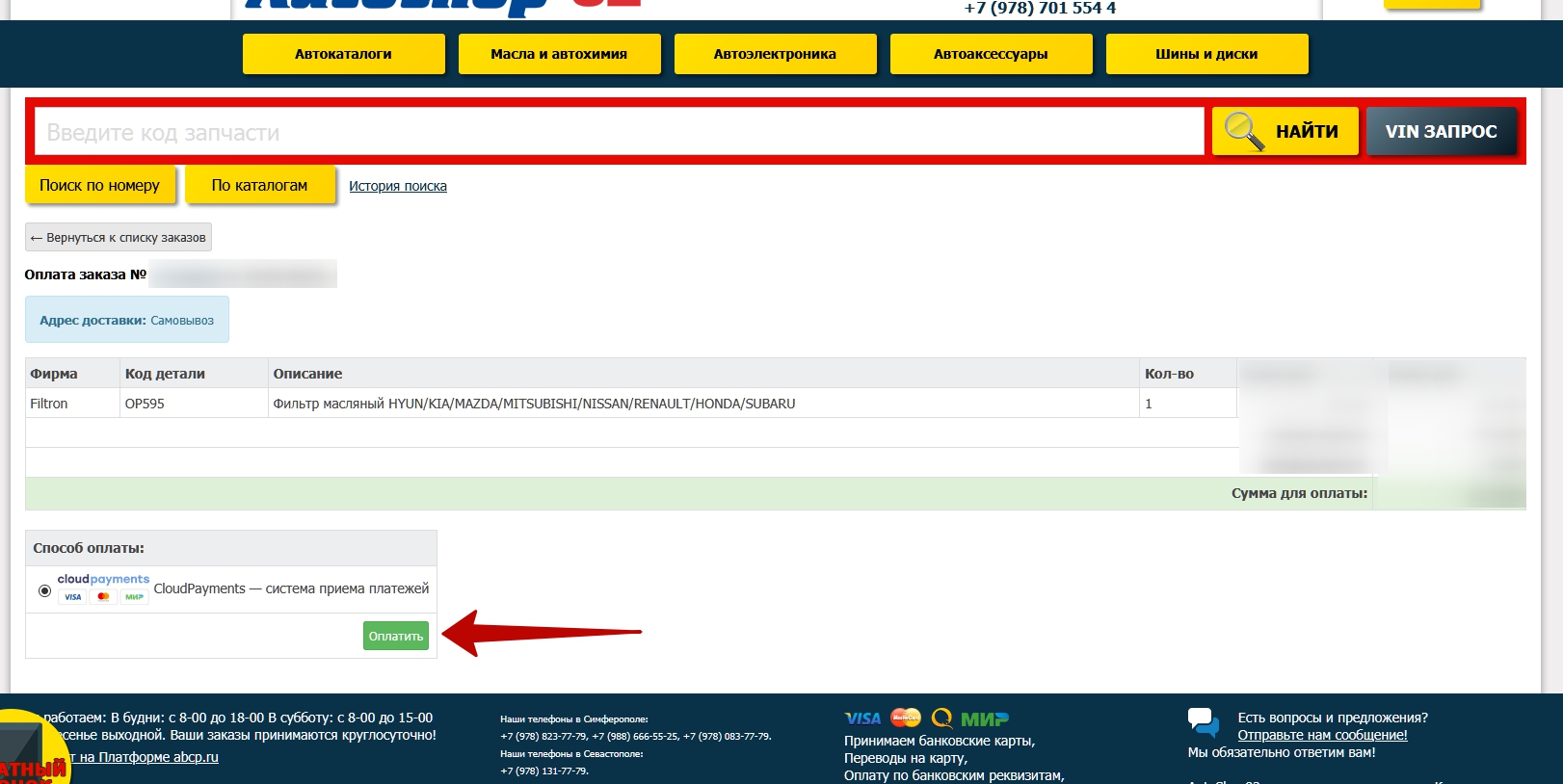
Task: Click the CloudPayments система приема платежей label
Action: click(291, 588)
